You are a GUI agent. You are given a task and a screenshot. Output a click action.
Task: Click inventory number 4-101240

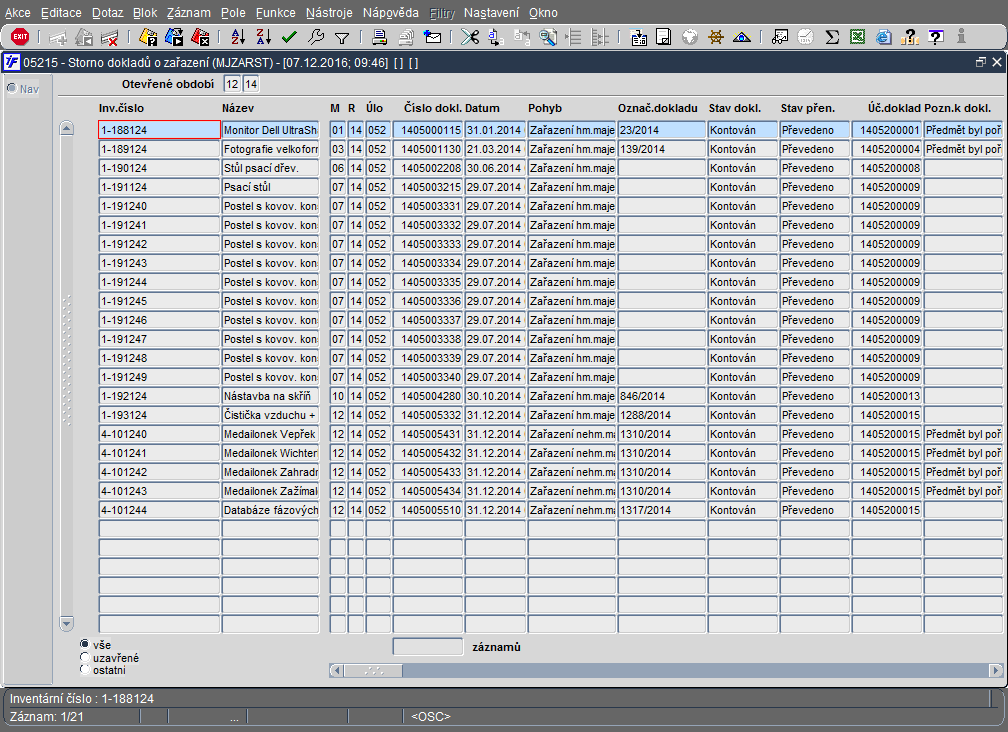[x=159, y=434]
